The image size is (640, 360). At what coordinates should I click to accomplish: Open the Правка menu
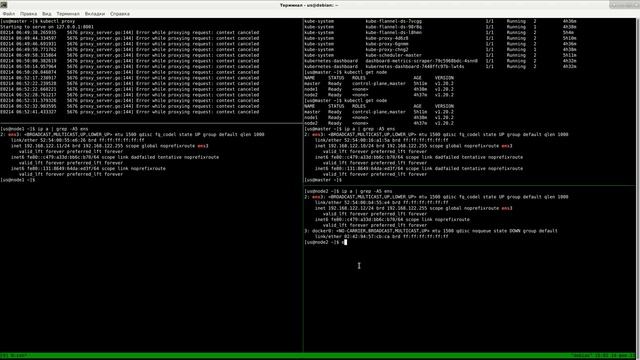point(28,14)
